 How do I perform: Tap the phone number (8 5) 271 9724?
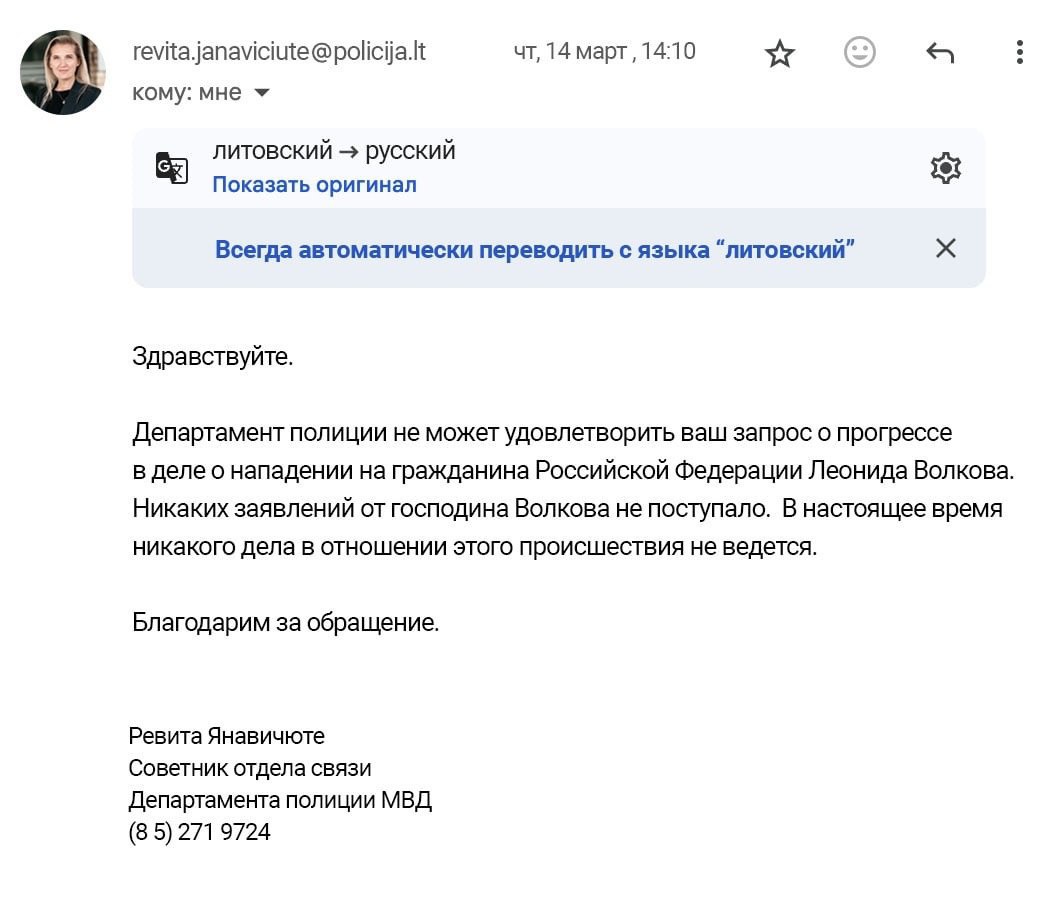pyautogui.click(x=200, y=832)
